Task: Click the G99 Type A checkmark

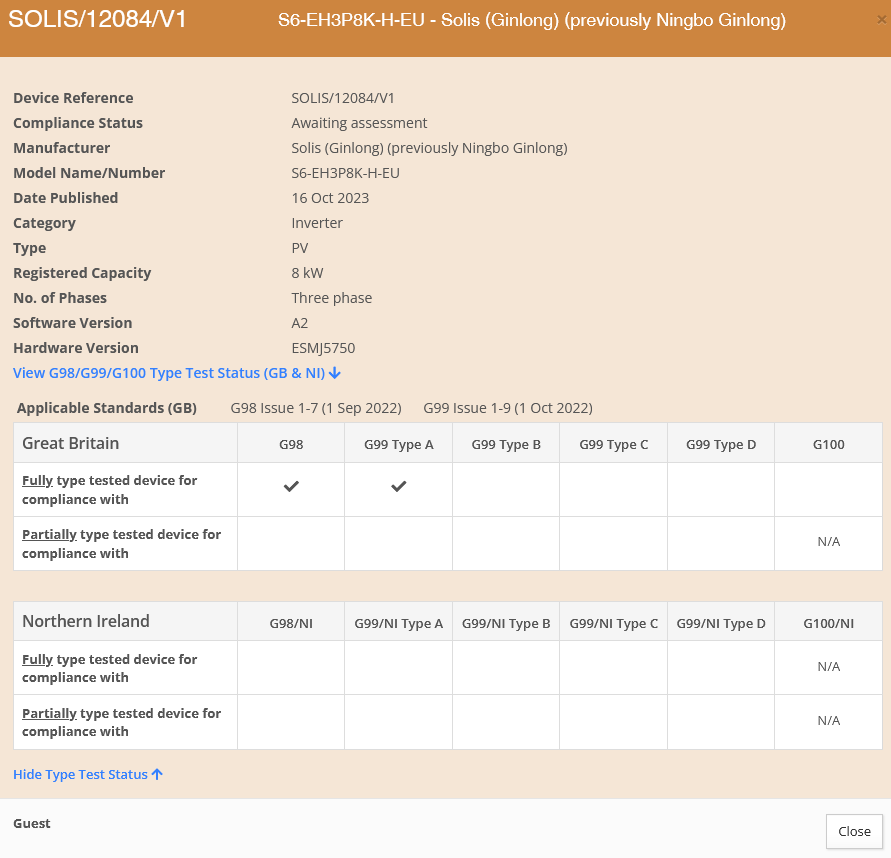Action: [x=398, y=486]
